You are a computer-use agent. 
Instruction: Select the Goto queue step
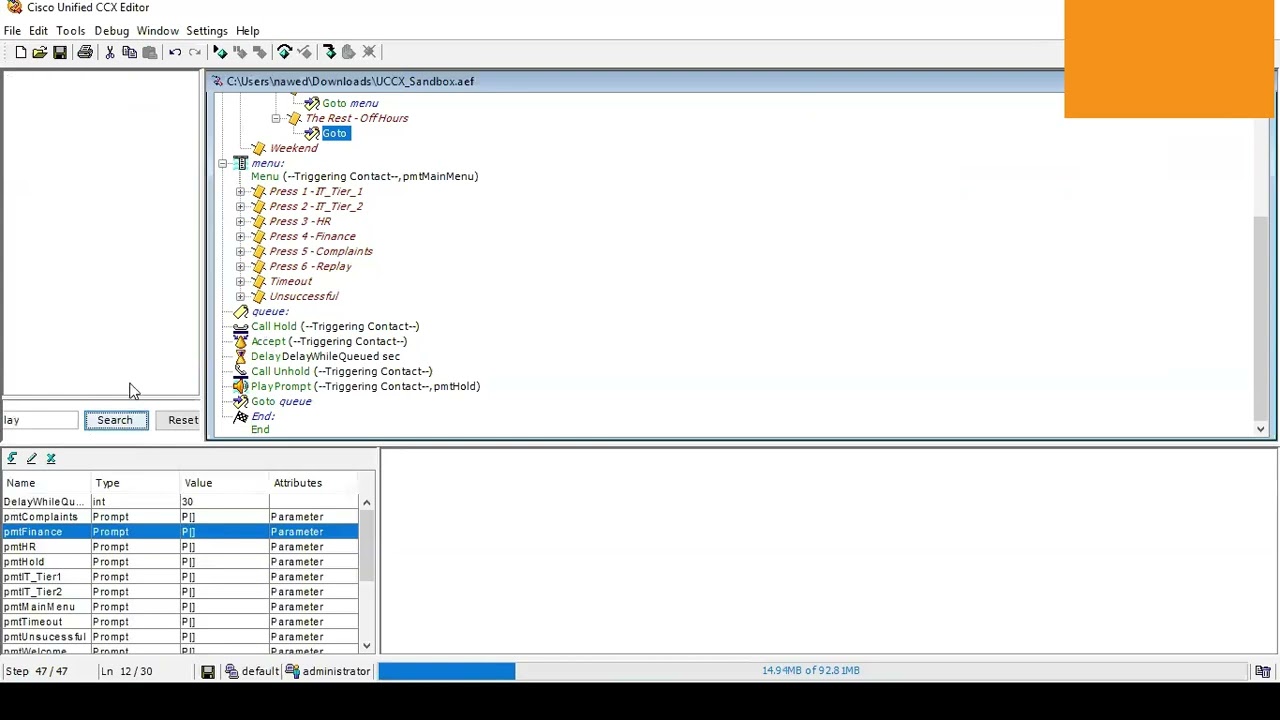click(x=281, y=401)
